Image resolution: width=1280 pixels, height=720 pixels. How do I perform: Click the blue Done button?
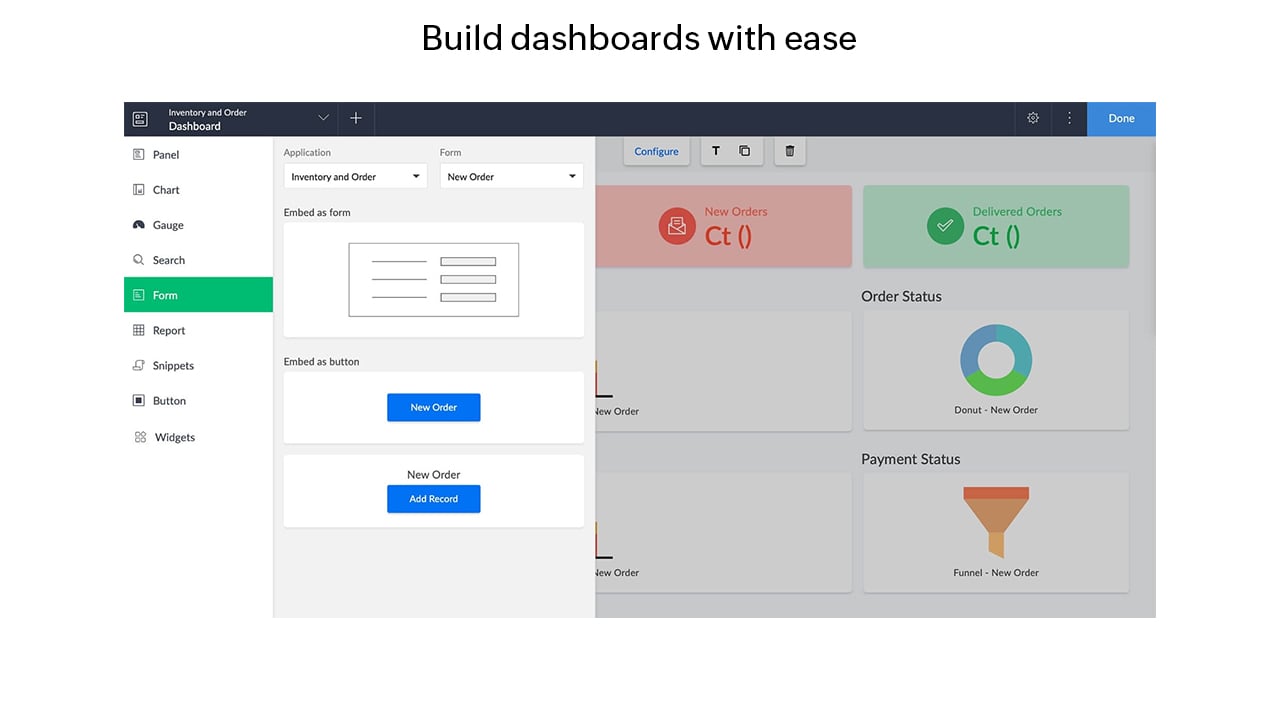(1121, 118)
